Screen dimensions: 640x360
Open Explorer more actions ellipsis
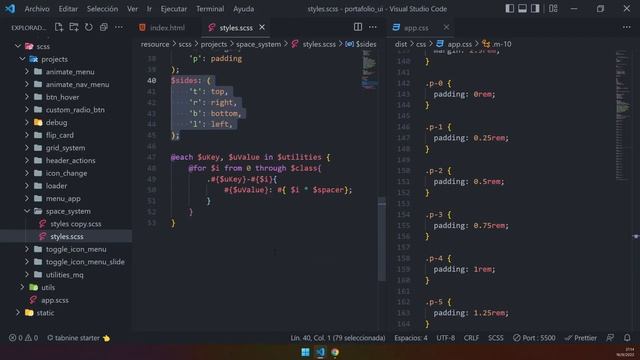click(x=119, y=27)
